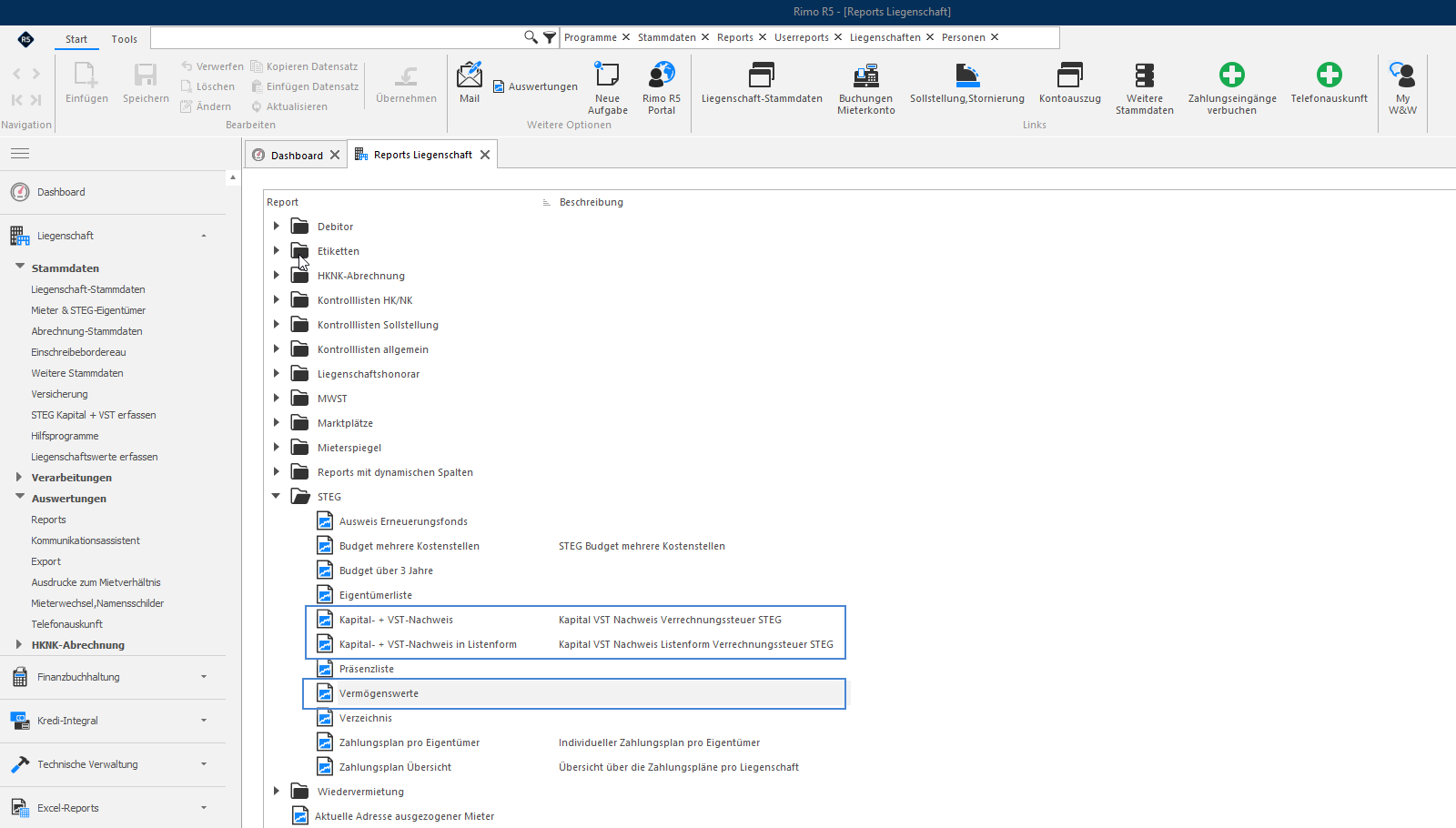
Task: Click the Einfügen ribbon icon
Action: tap(86, 75)
